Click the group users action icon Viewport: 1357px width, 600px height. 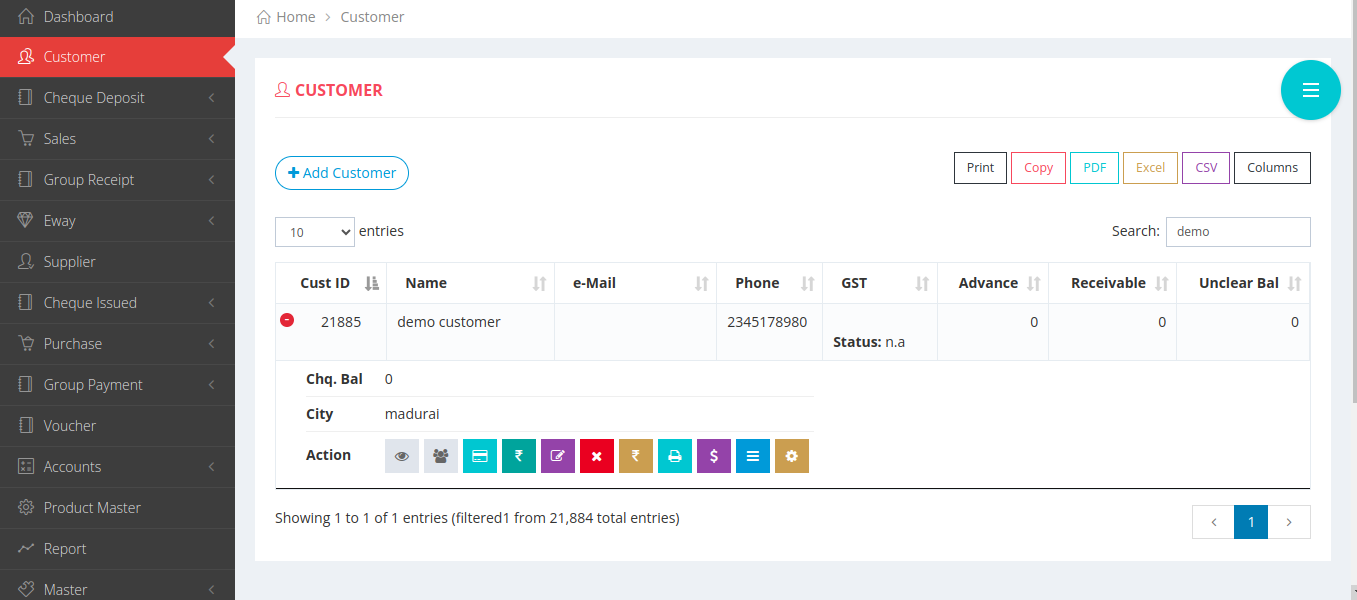click(441, 456)
